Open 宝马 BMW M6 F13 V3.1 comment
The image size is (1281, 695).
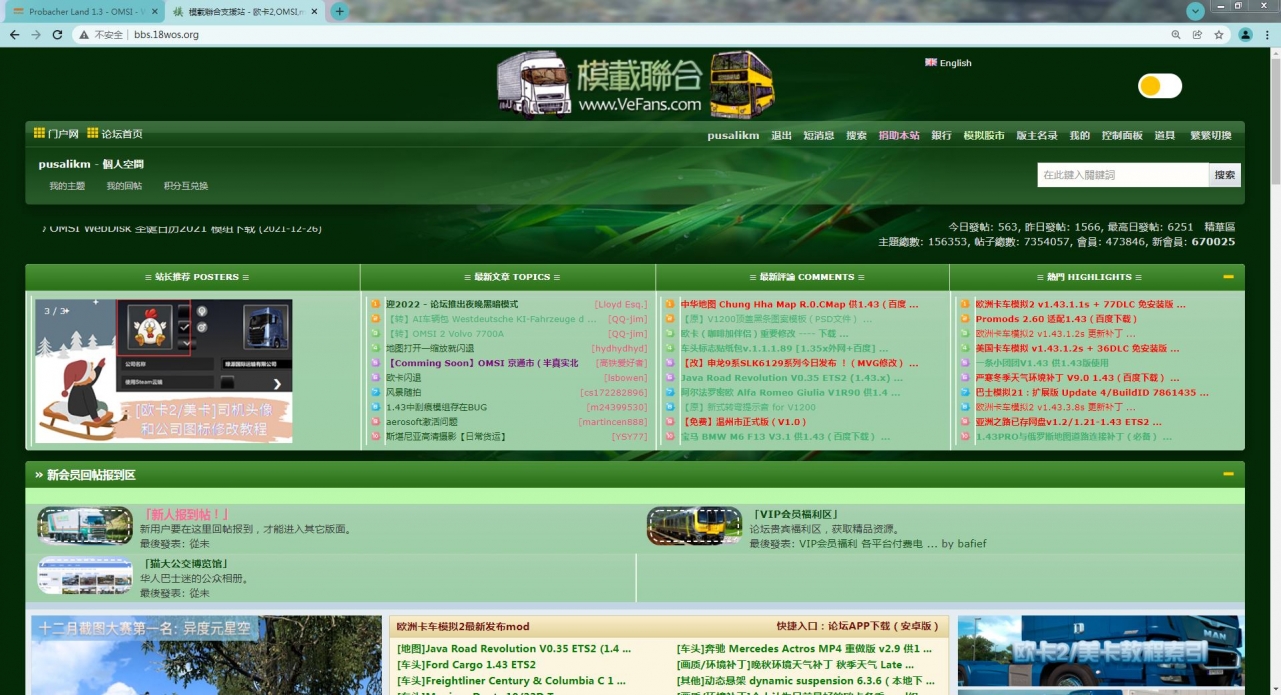pyautogui.click(x=786, y=437)
